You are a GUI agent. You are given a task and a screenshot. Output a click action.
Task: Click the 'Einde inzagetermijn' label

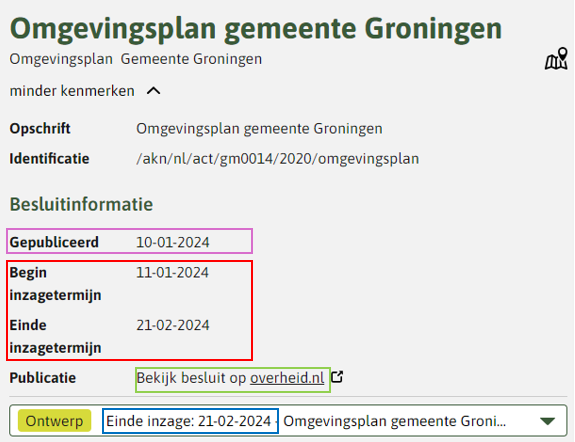pyautogui.click(x=55, y=336)
